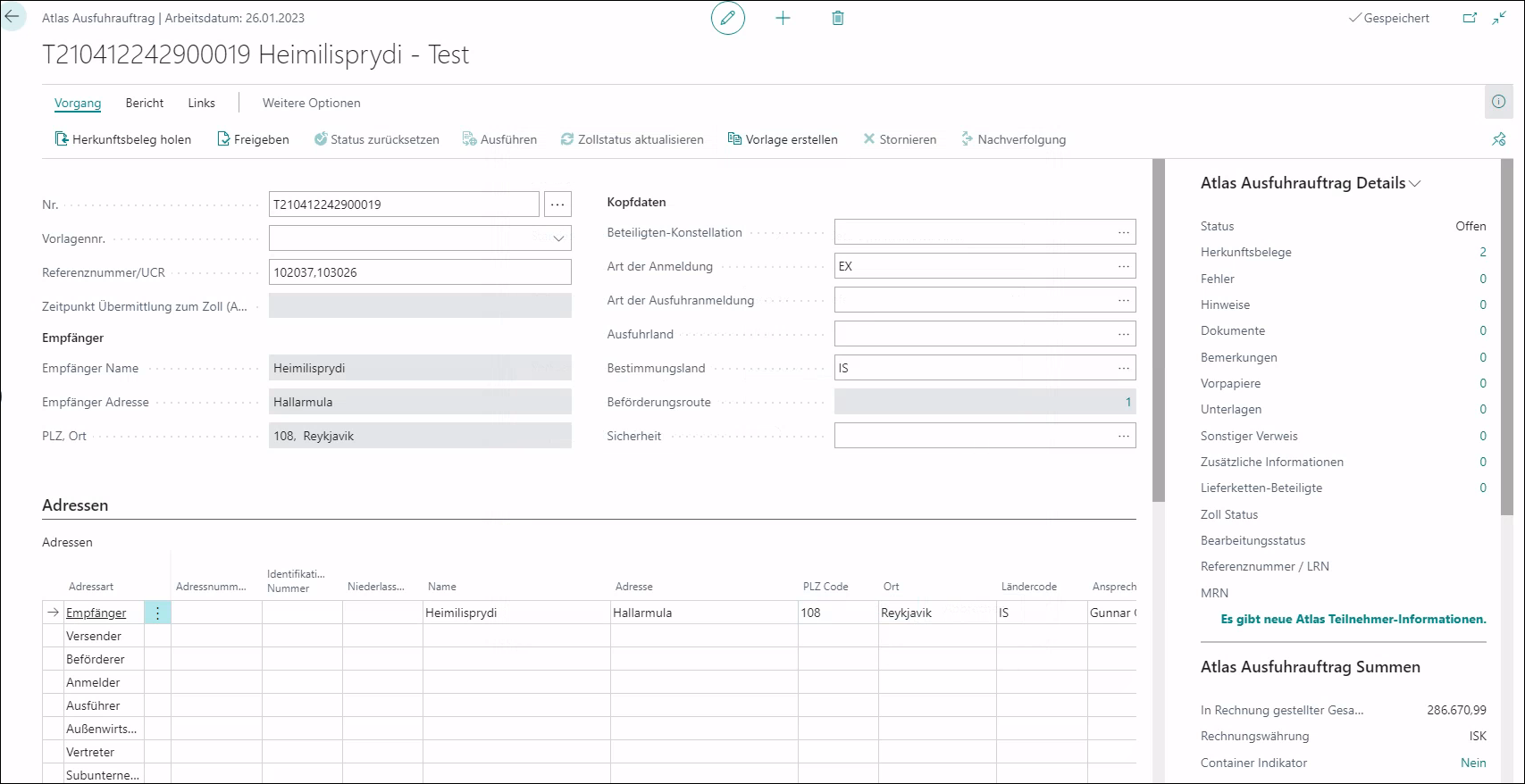The image size is (1525, 784).
Task: Click Container Indikator value Nein
Action: 1473,763
